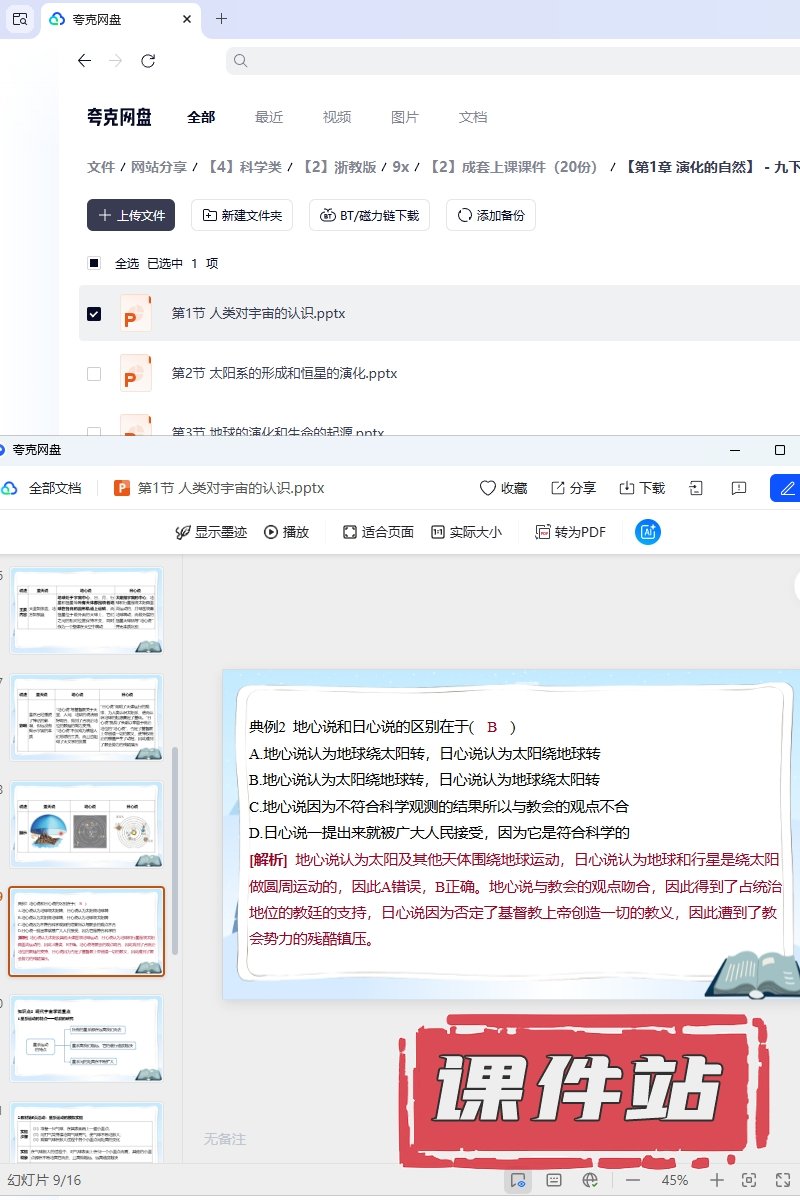The width and height of the screenshot is (800, 1200).
Task: Click the blue pen edit icon
Action: [787, 488]
